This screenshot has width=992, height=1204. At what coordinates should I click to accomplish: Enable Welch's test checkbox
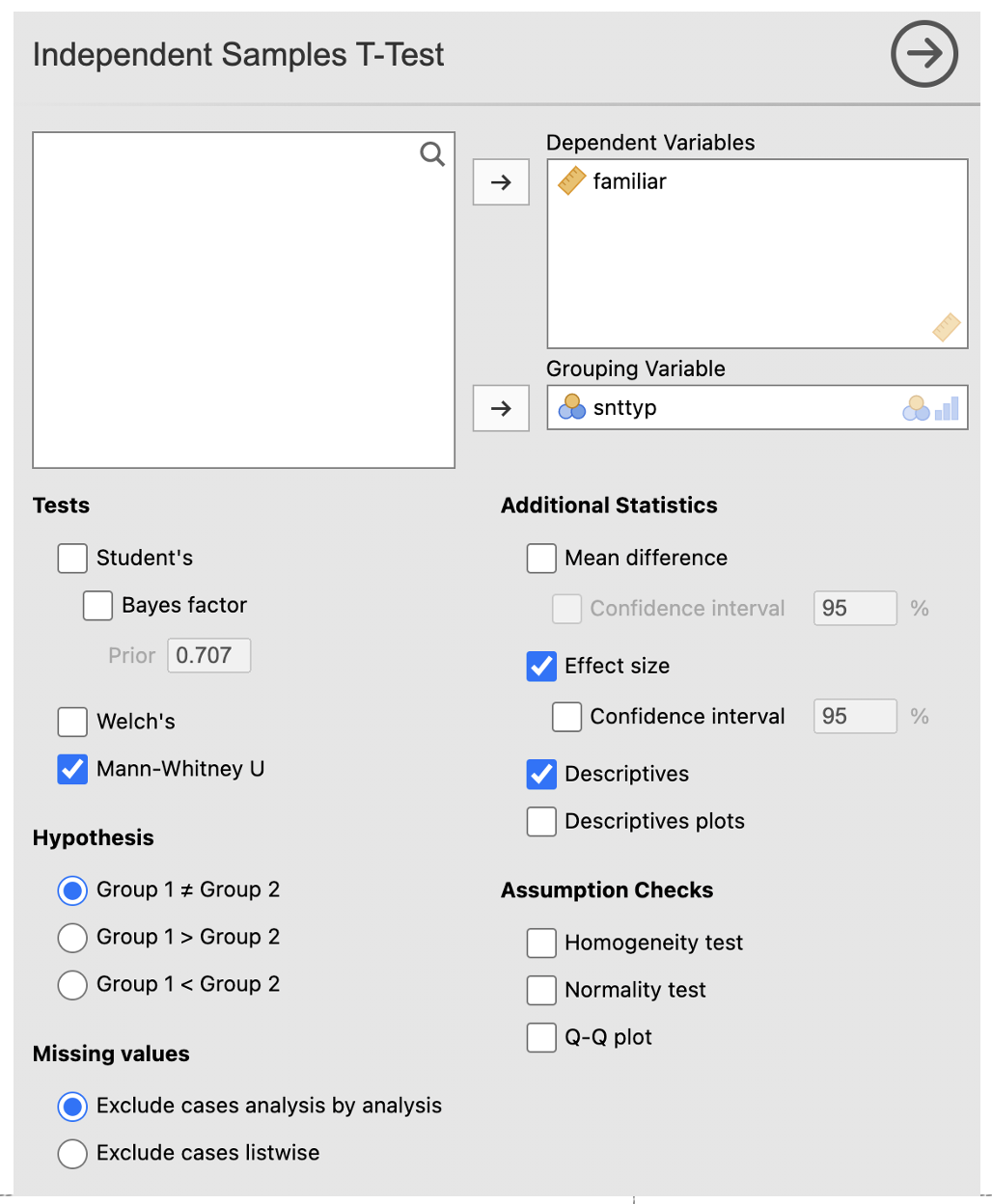(73, 722)
